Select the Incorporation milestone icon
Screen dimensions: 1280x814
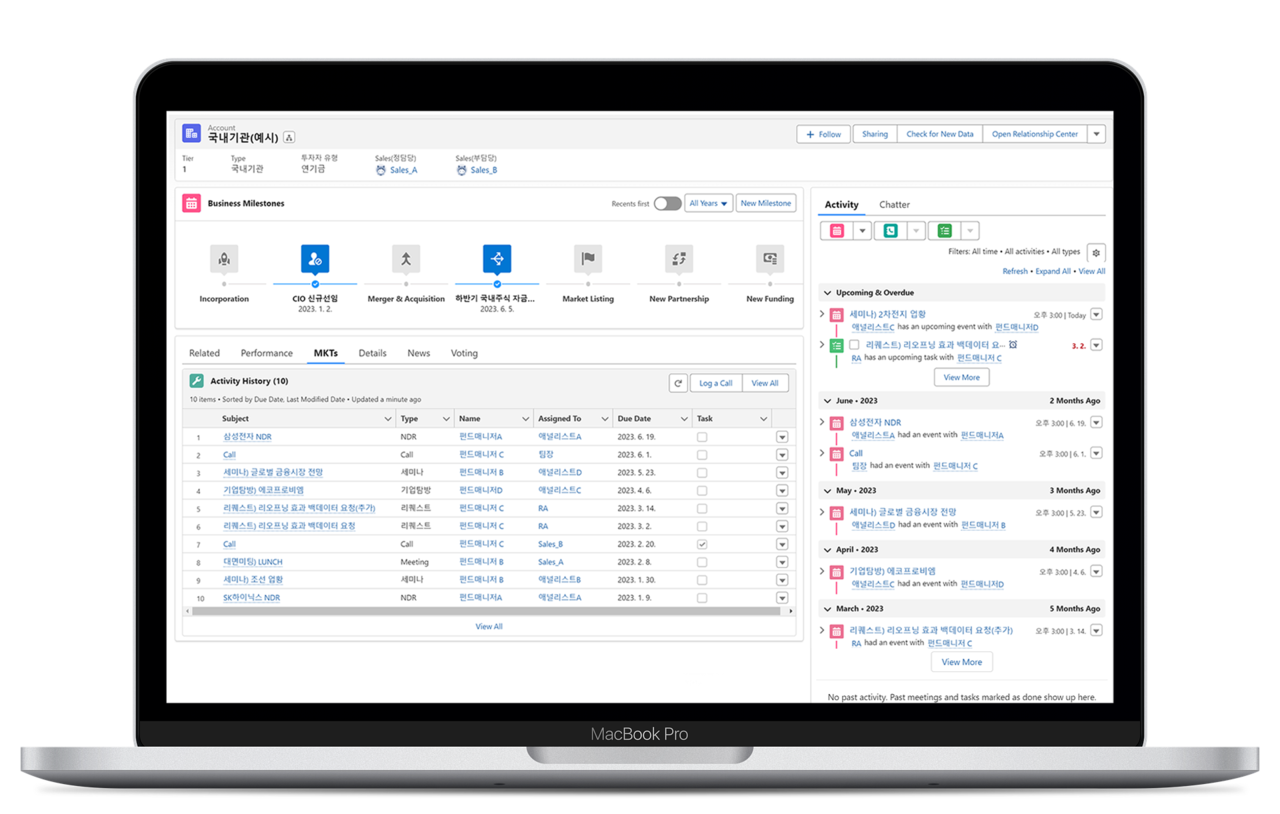click(224, 259)
